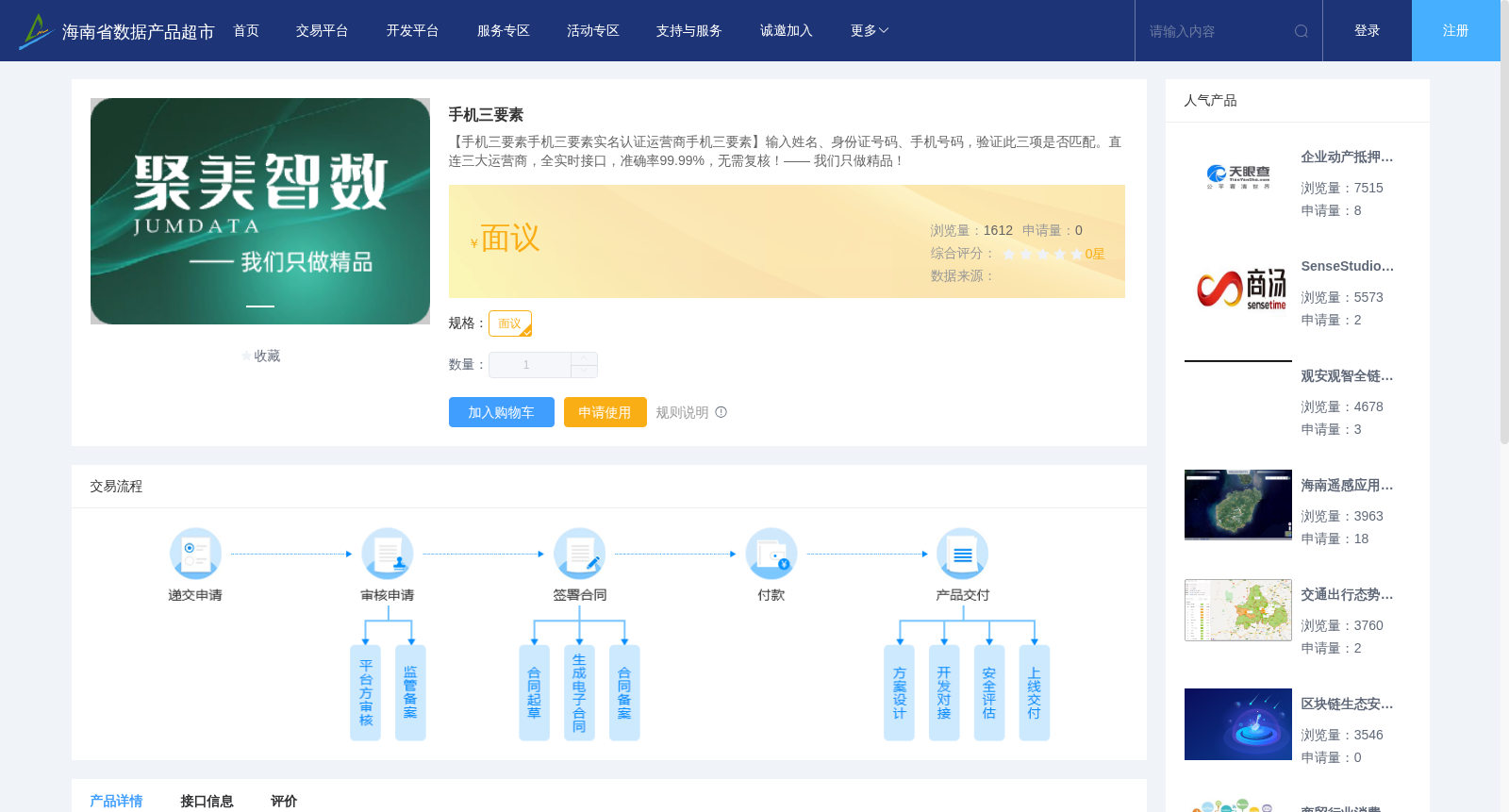Open the 规则说明 link
This screenshot has height=812, width=1509.
click(683, 412)
